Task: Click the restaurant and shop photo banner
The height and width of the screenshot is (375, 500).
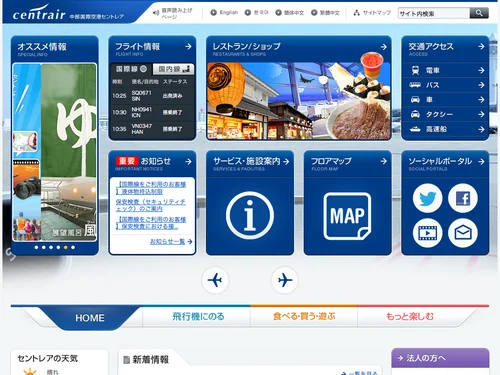Action: pyautogui.click(x=298, y=101)
